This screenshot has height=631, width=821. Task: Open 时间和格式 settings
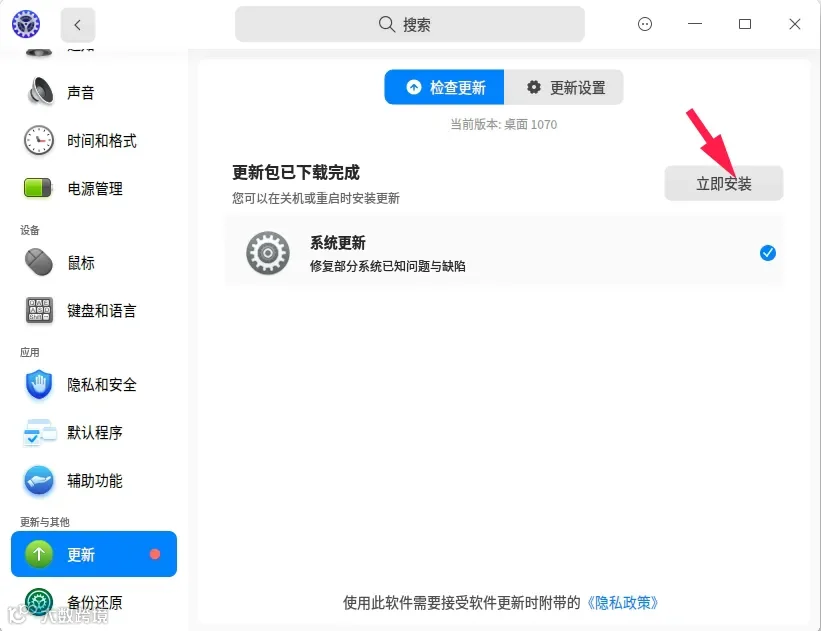point(94,140)
